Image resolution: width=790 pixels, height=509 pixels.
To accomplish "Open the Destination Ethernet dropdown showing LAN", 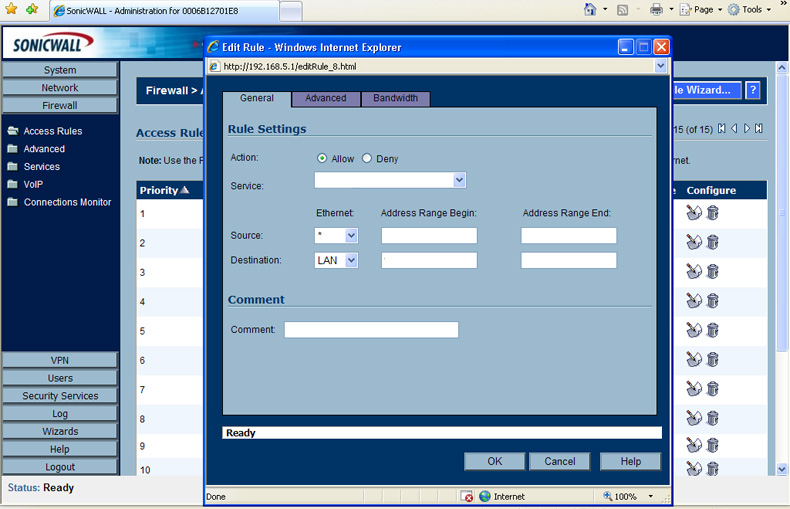I will [351, 261].
